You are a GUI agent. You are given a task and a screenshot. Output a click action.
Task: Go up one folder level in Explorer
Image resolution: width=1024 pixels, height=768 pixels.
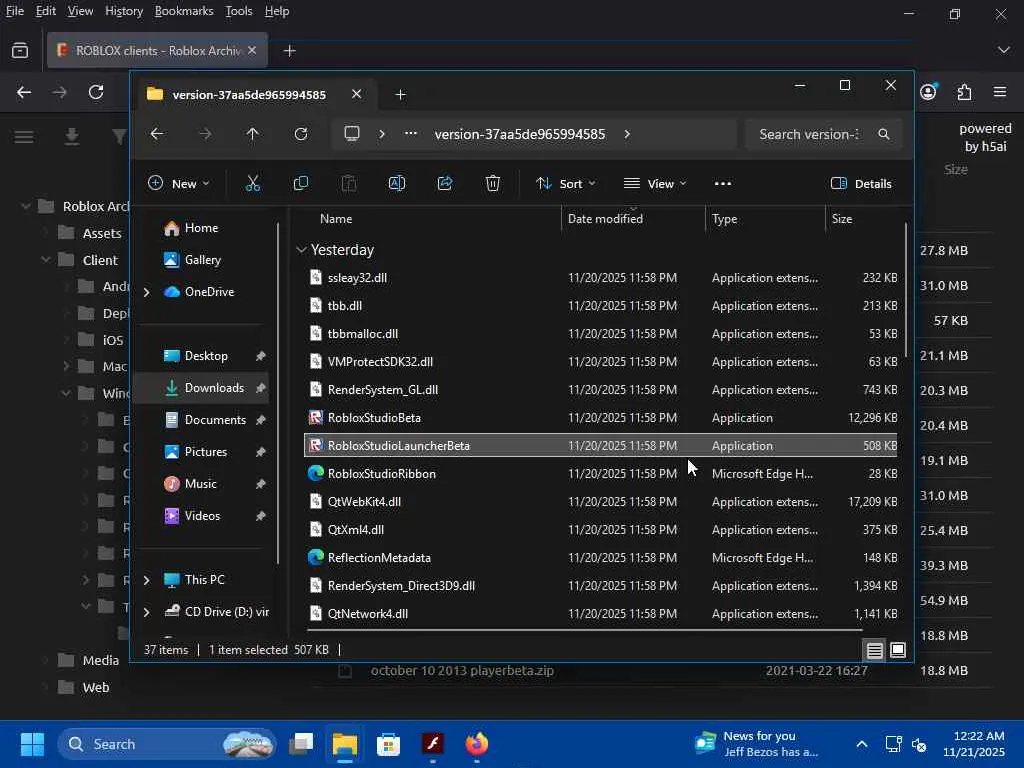click(x=253, y=134)
